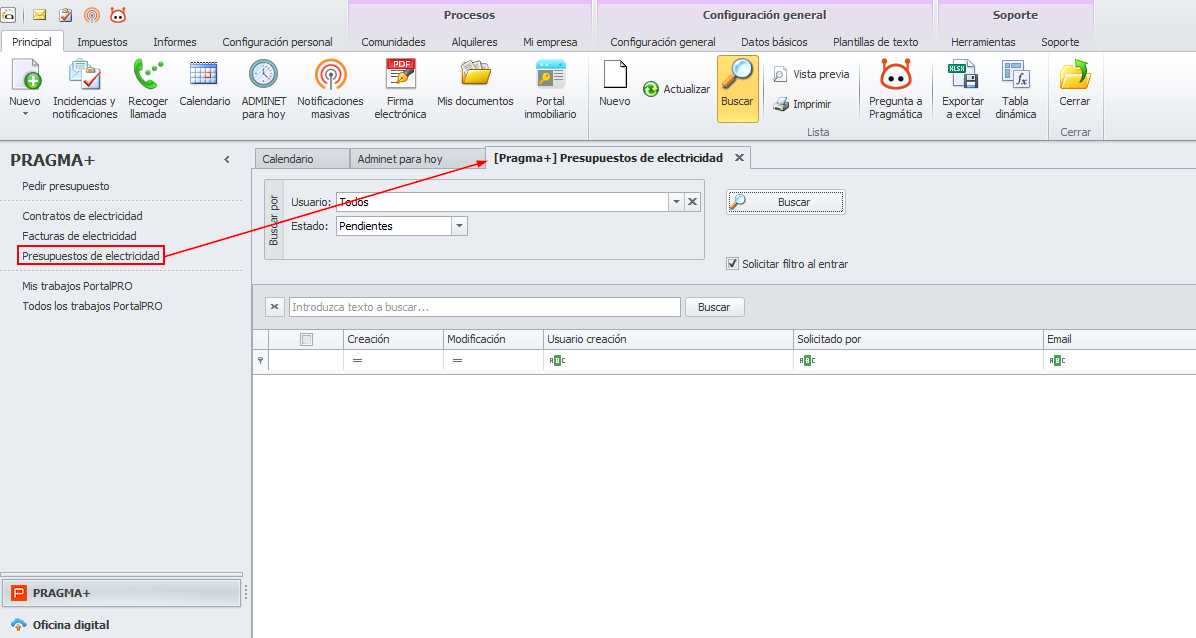Open the Datos básicos ribbon tab

pyautogui.click(x=774, y=42)
